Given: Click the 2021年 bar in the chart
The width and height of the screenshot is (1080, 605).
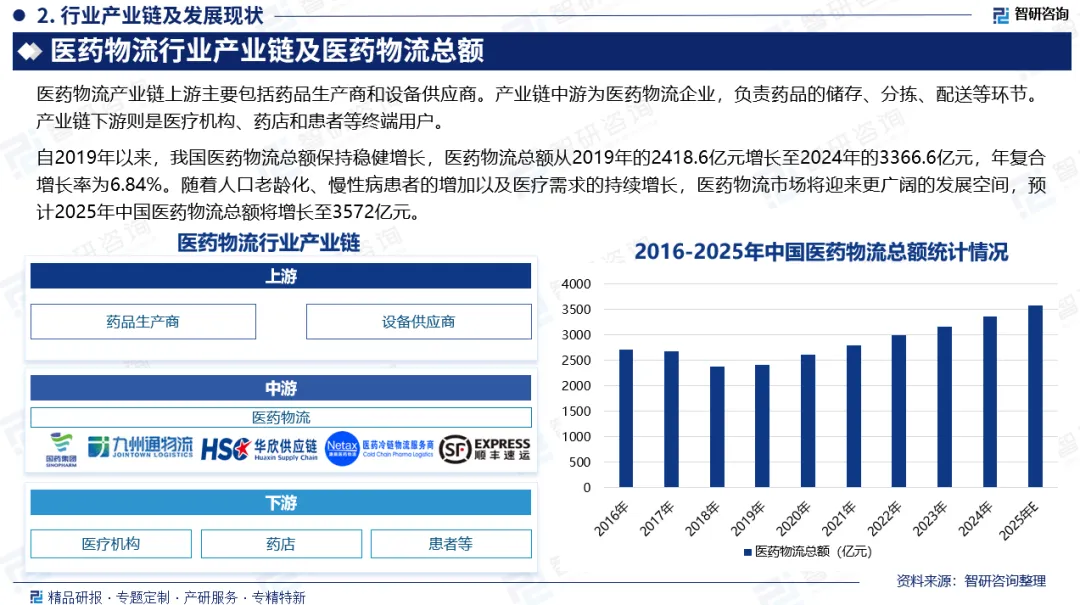Looking at the screenshot, I should pos(853,416).
